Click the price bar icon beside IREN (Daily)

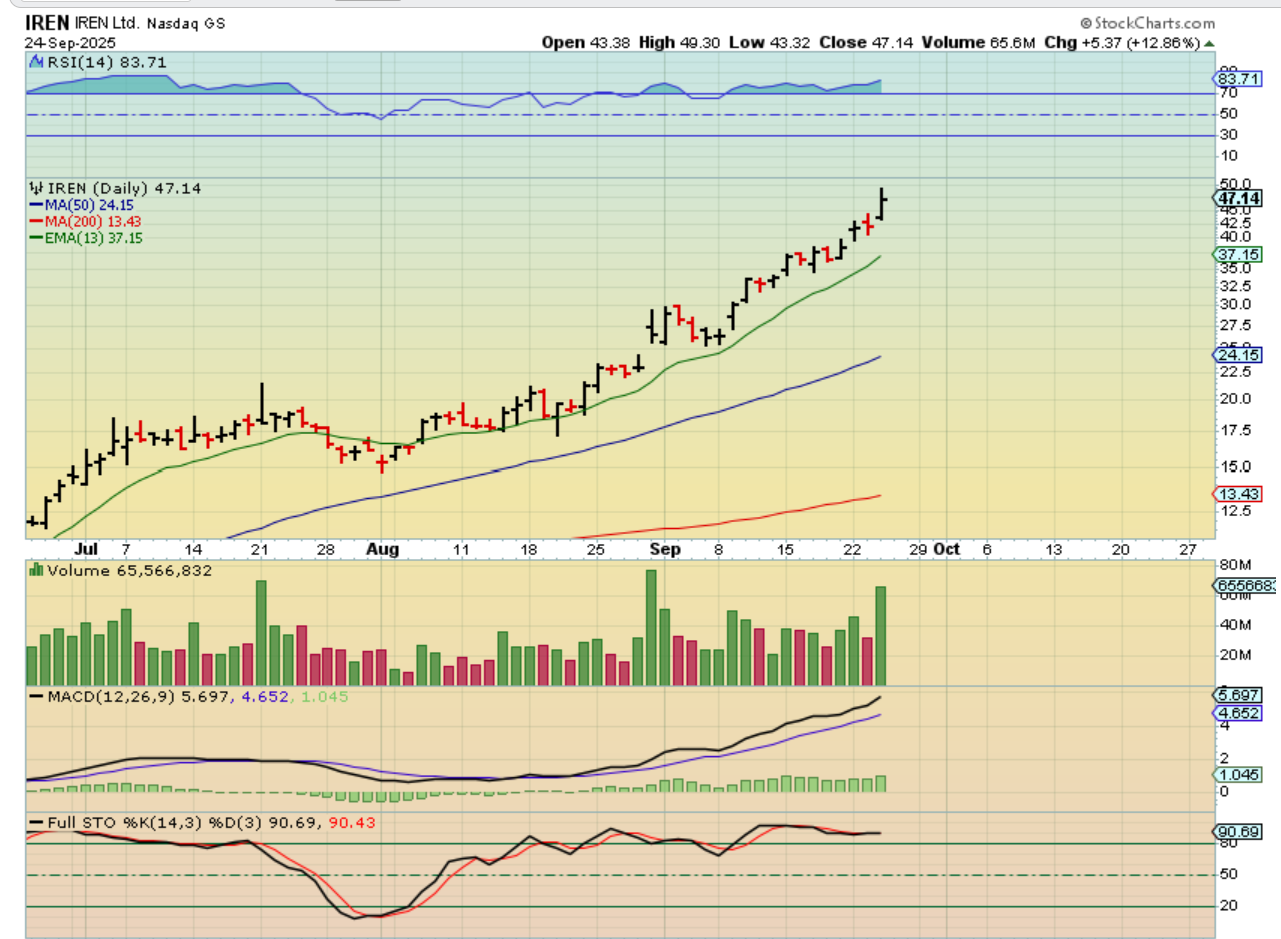click(x=34, y=187)
